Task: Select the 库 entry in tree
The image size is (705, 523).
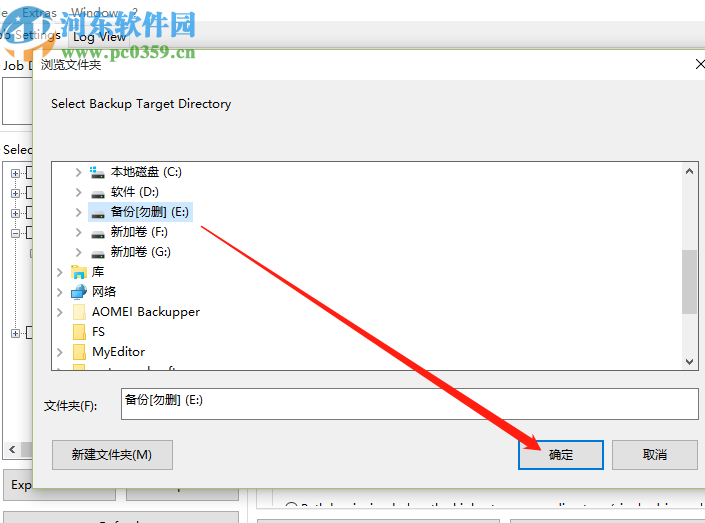Action: 98,272
